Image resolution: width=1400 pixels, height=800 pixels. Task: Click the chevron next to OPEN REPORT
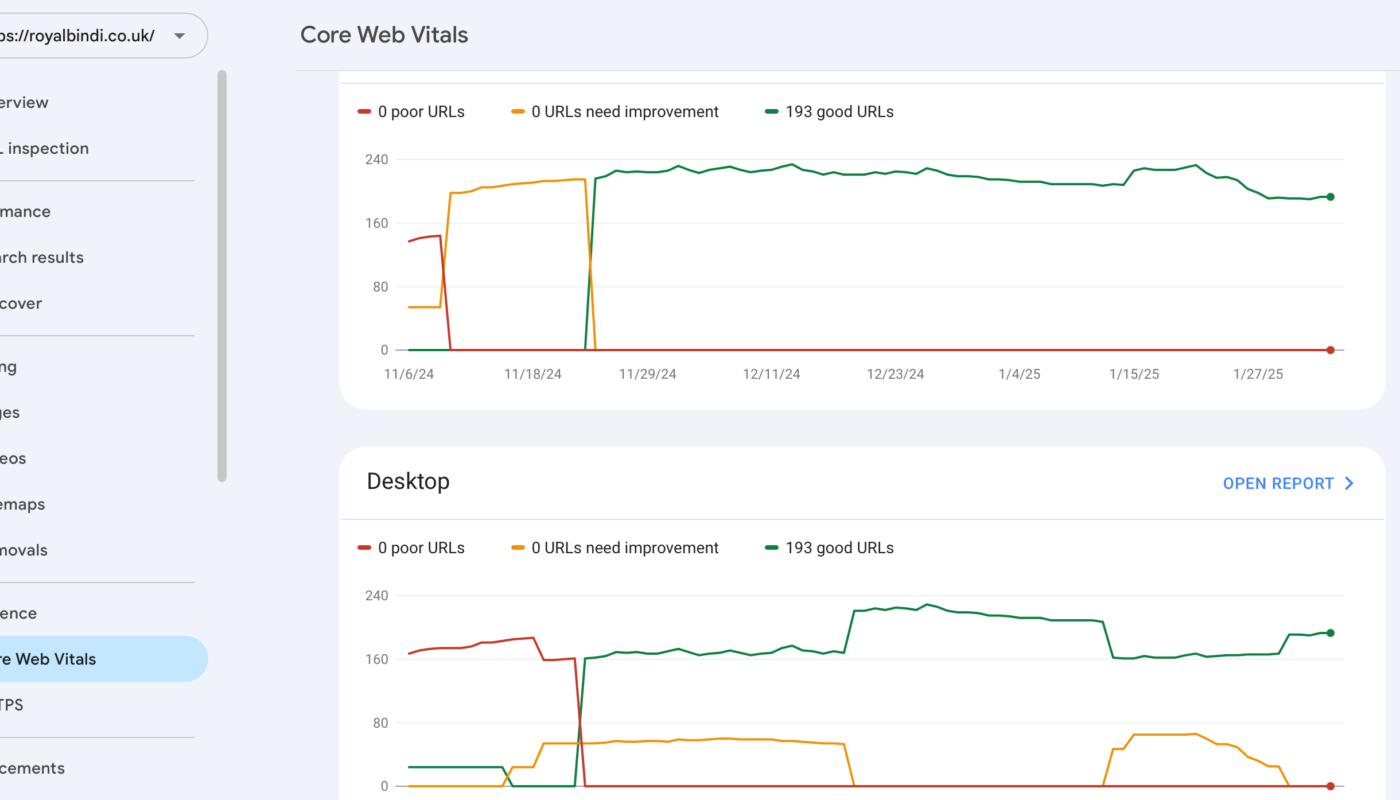(x=1349, y=483)
